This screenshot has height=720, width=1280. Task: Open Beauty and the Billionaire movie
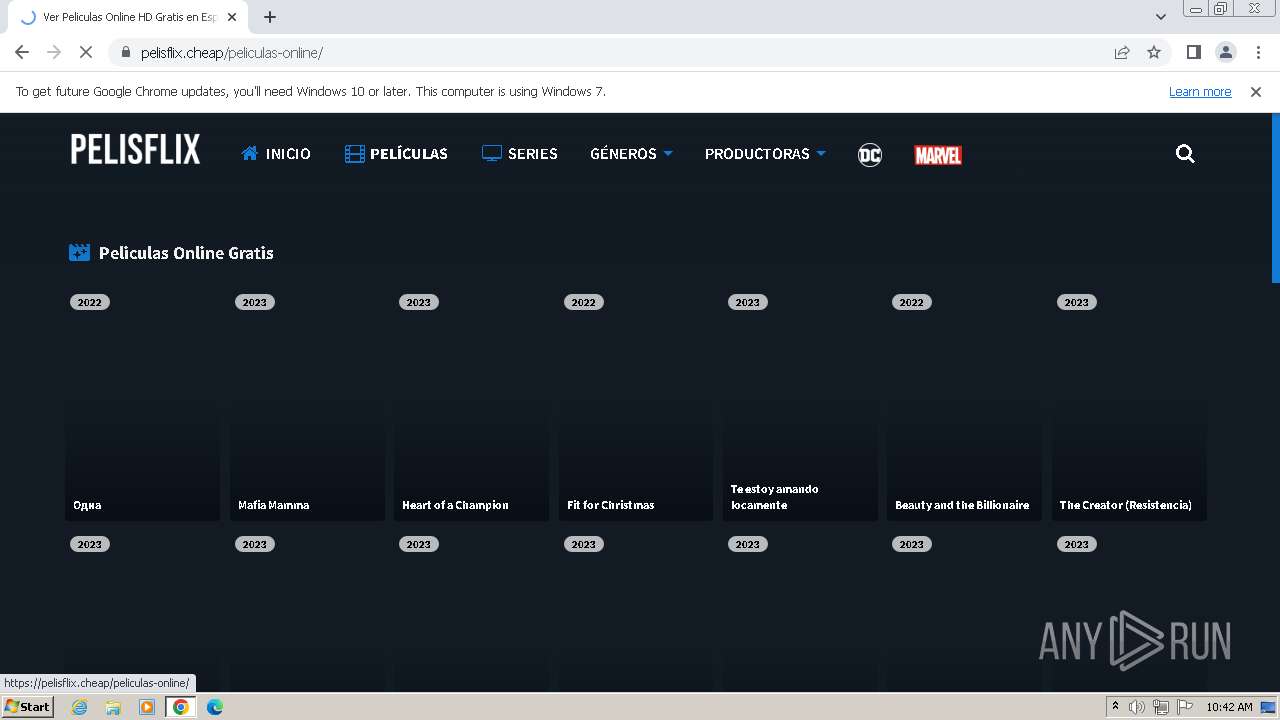964,405
